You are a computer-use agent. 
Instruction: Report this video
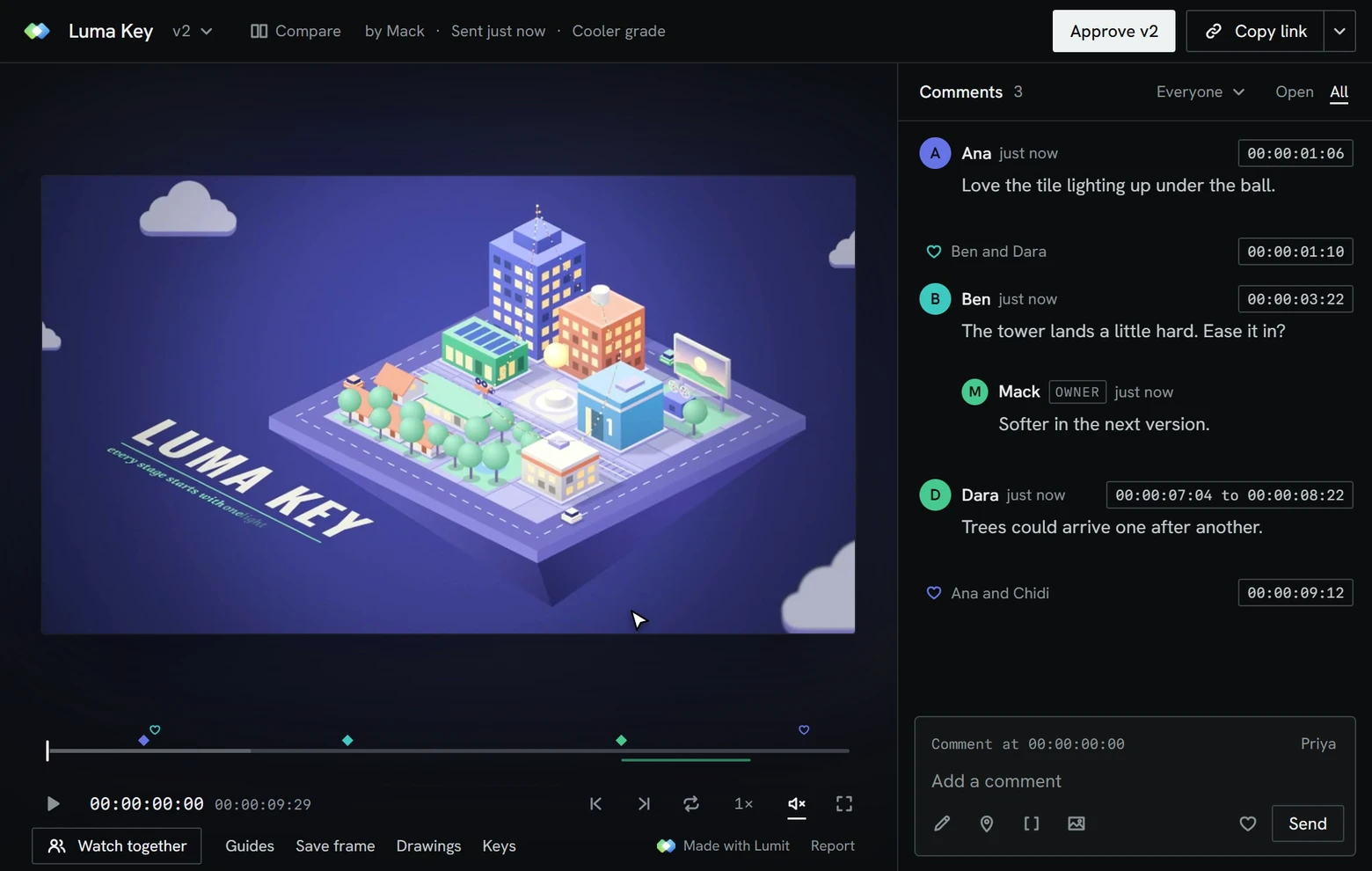click(x=832, y=845)
